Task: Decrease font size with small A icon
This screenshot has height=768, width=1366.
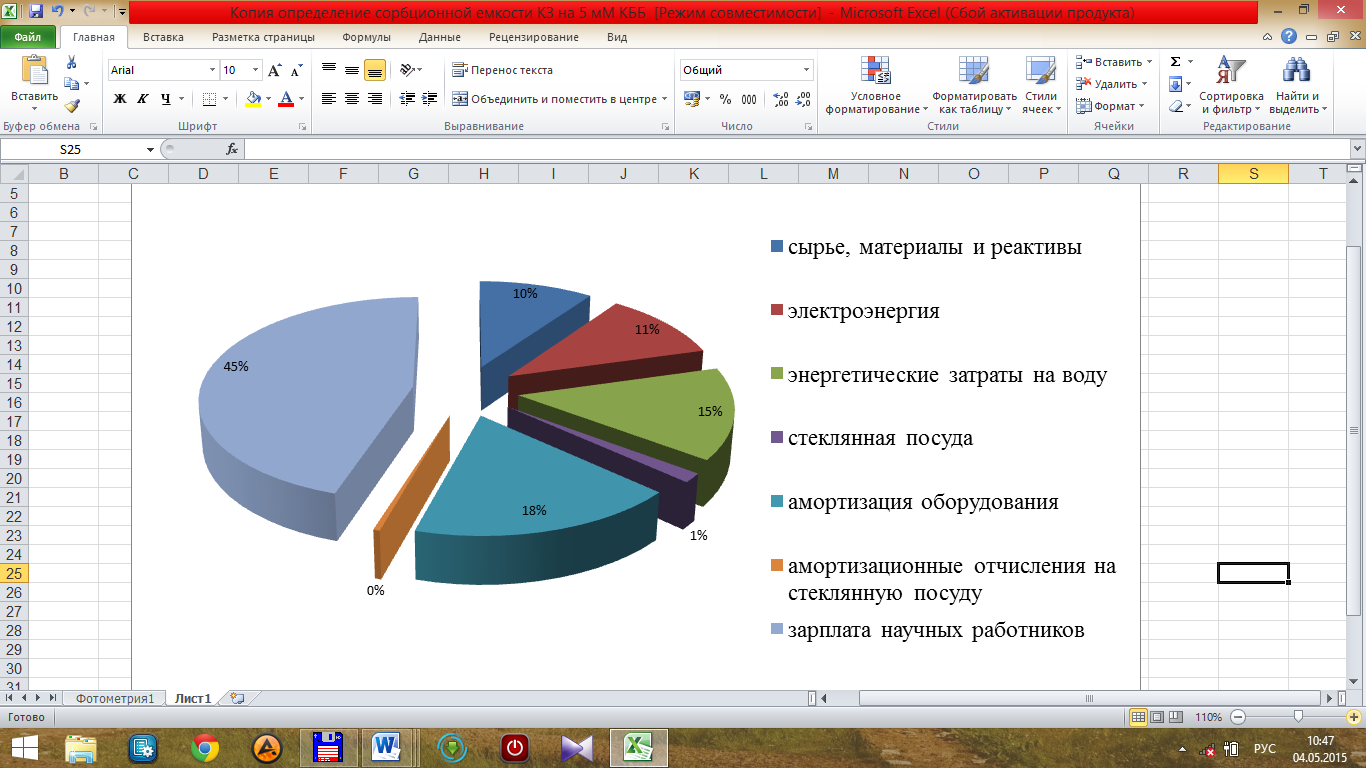Action: coord(296,70)
